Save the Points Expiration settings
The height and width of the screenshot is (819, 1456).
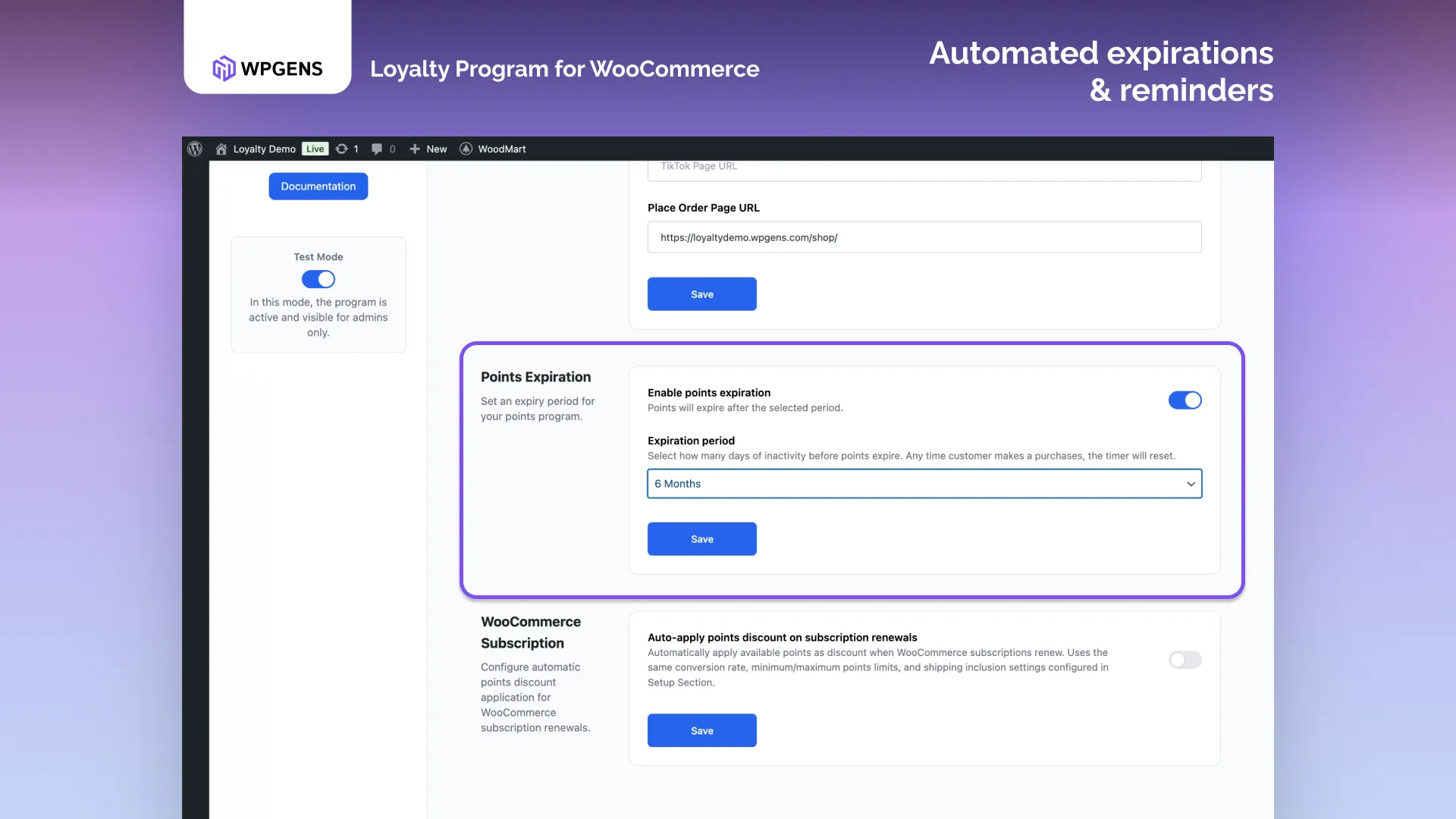pyautogui.click(x=701, y=538)
